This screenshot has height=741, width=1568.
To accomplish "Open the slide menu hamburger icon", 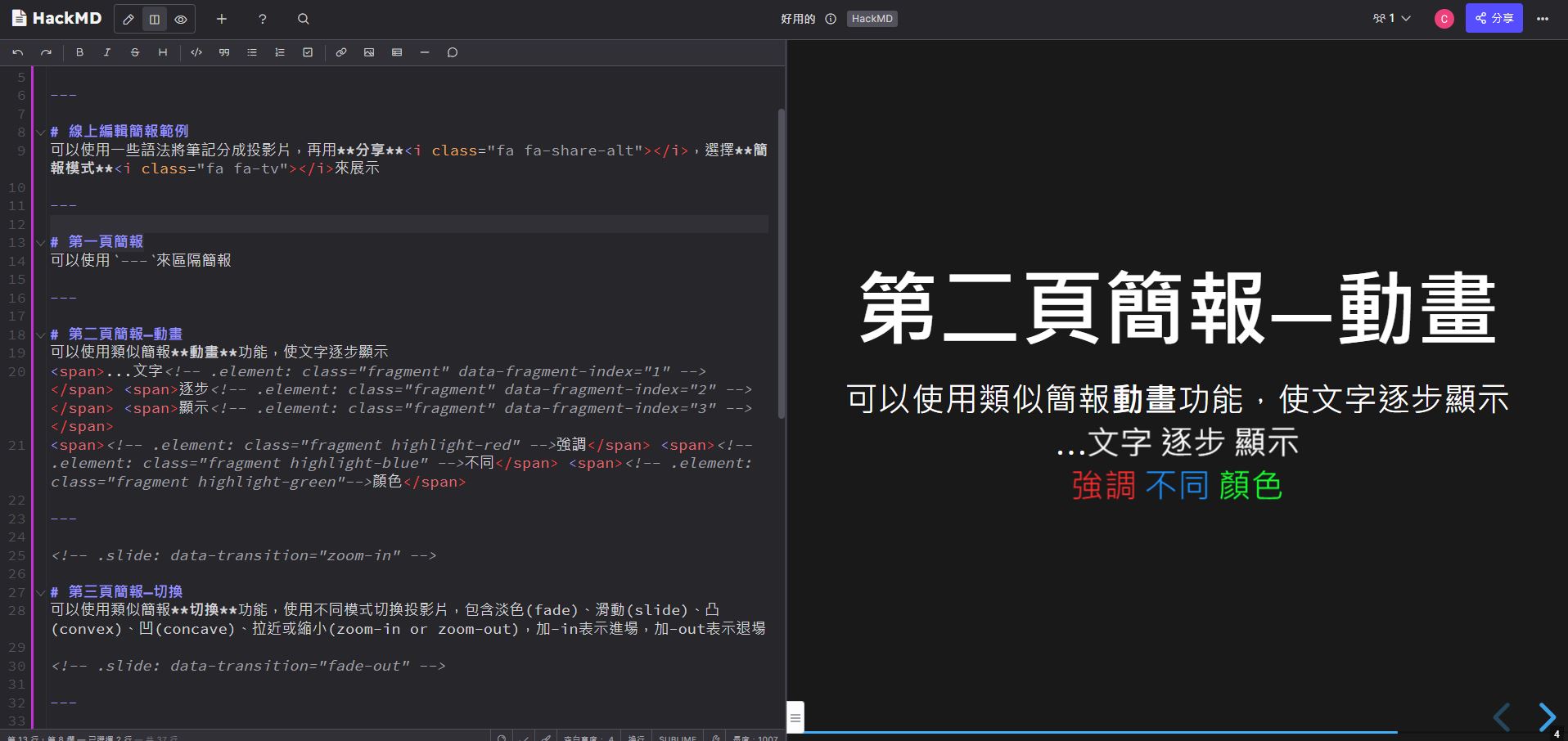I will pos(795,717).
